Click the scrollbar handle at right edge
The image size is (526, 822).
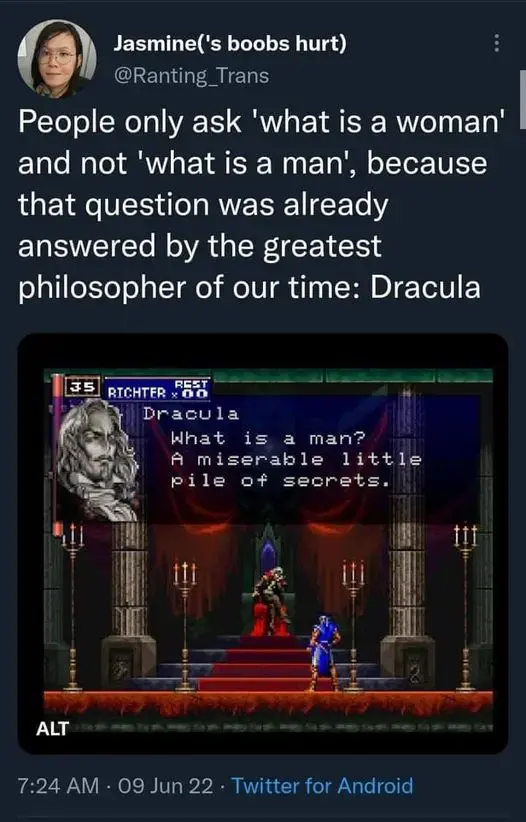[522, 99]
